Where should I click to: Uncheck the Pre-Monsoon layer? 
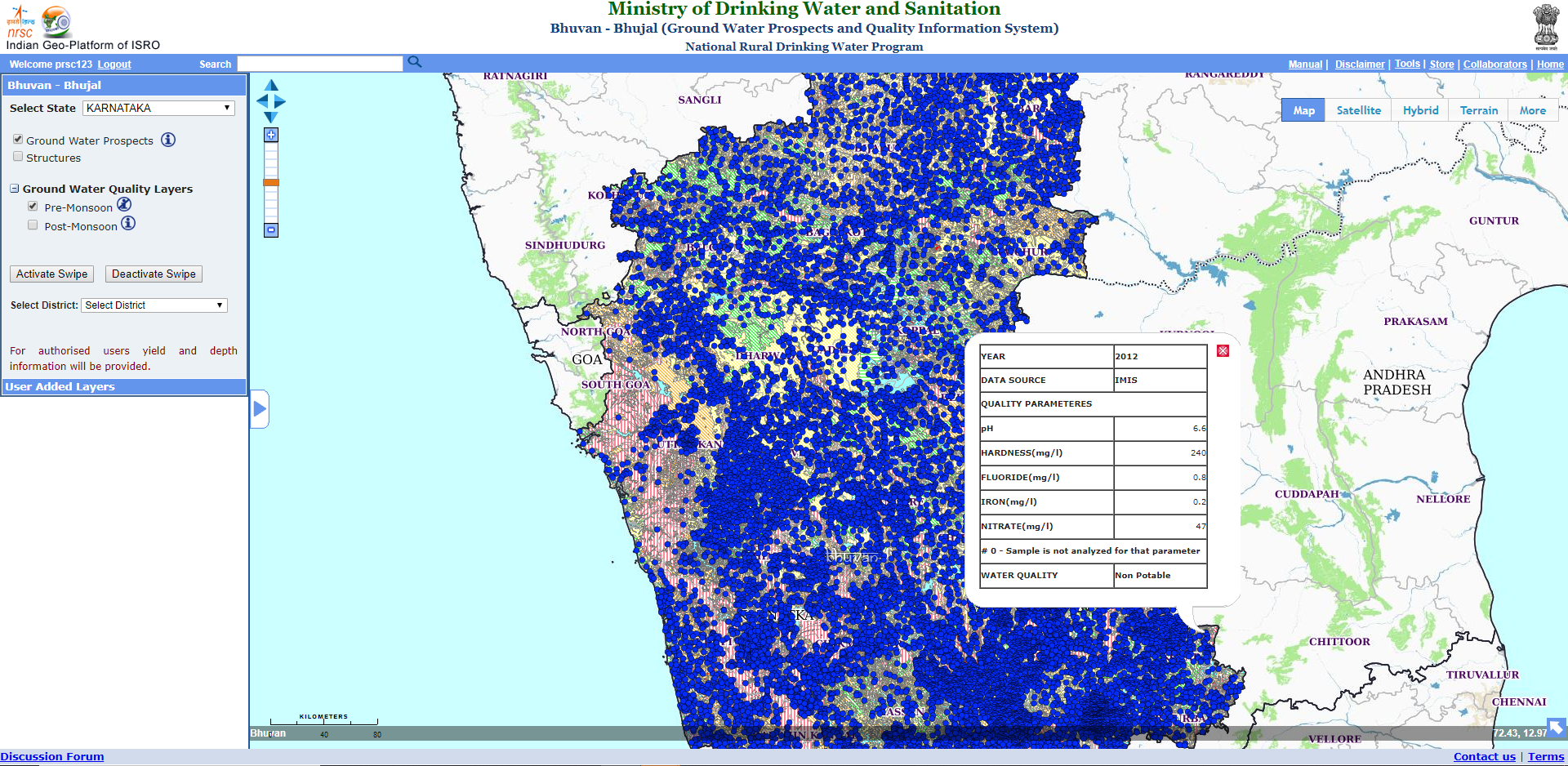point(33,207)
